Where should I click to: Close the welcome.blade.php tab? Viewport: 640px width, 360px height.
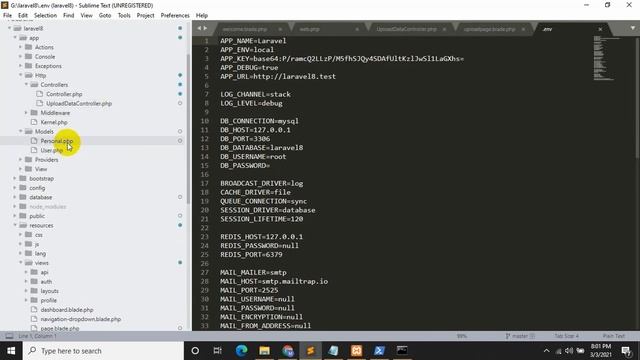280,29
